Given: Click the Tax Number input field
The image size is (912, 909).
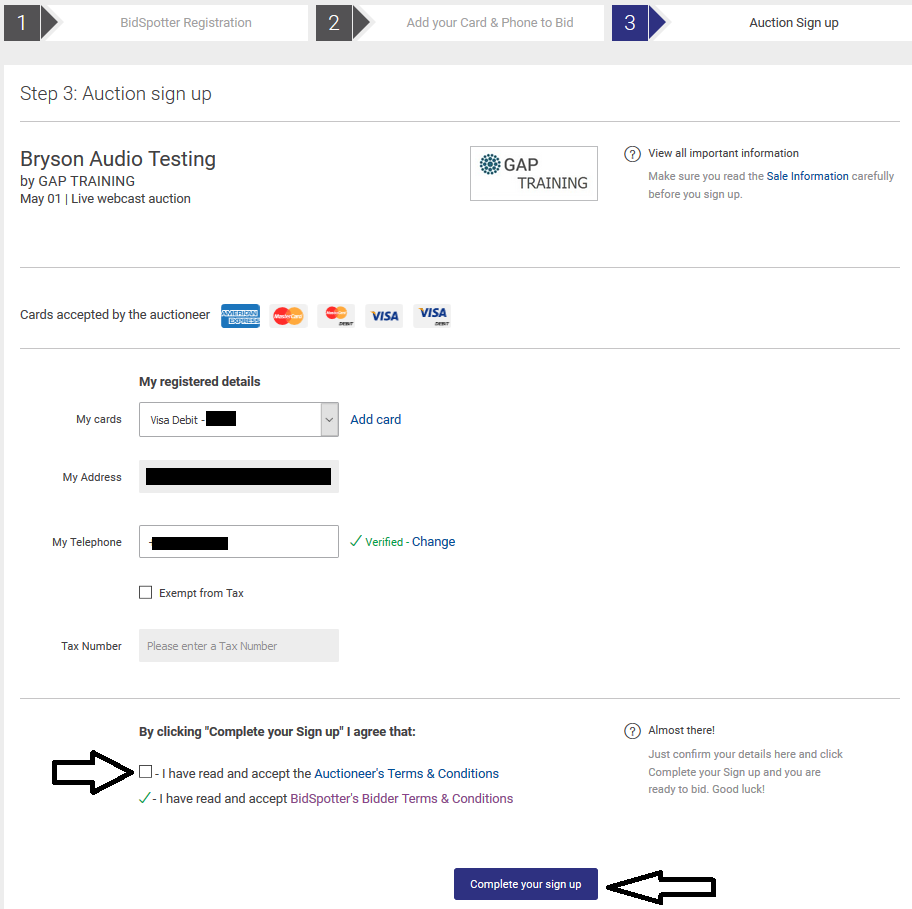Looking at the screenshot, I should (238, 646).
